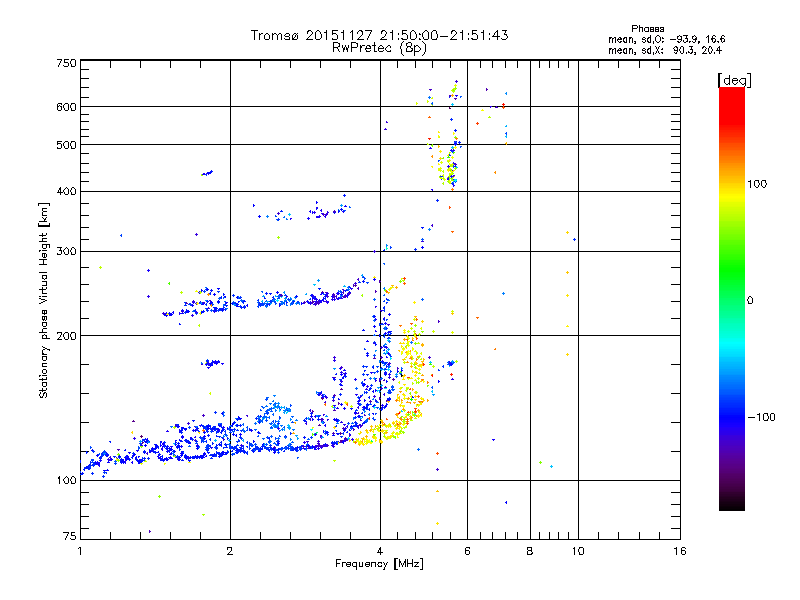Click the 500 y-axis tick label
The image size is (800, 600).
tap(66, 144)
